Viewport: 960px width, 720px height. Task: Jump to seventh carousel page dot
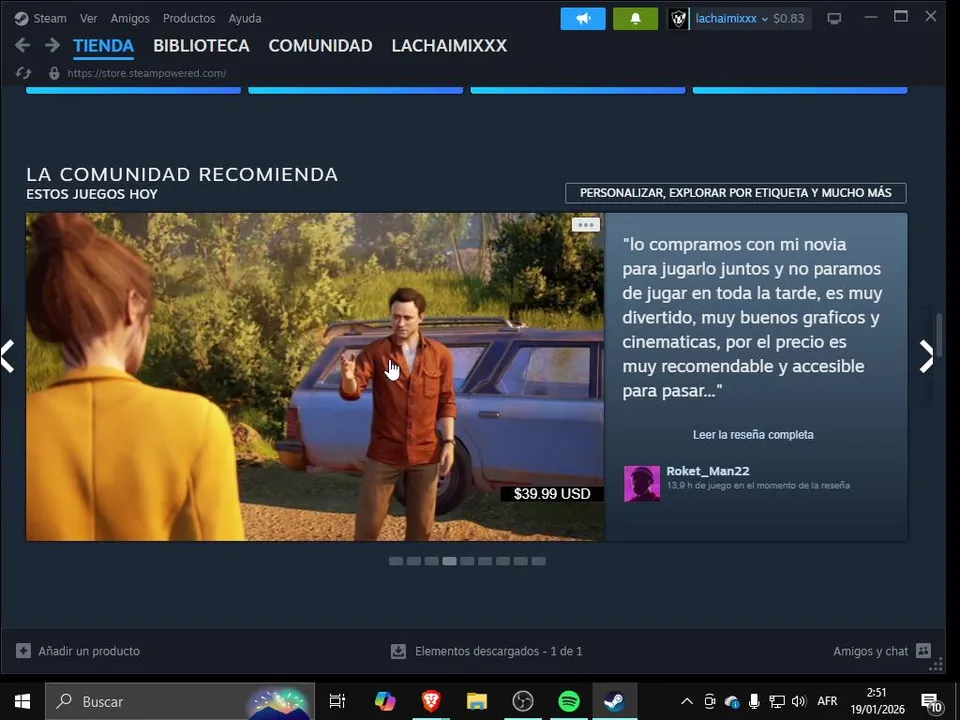[x=503, y=561]
